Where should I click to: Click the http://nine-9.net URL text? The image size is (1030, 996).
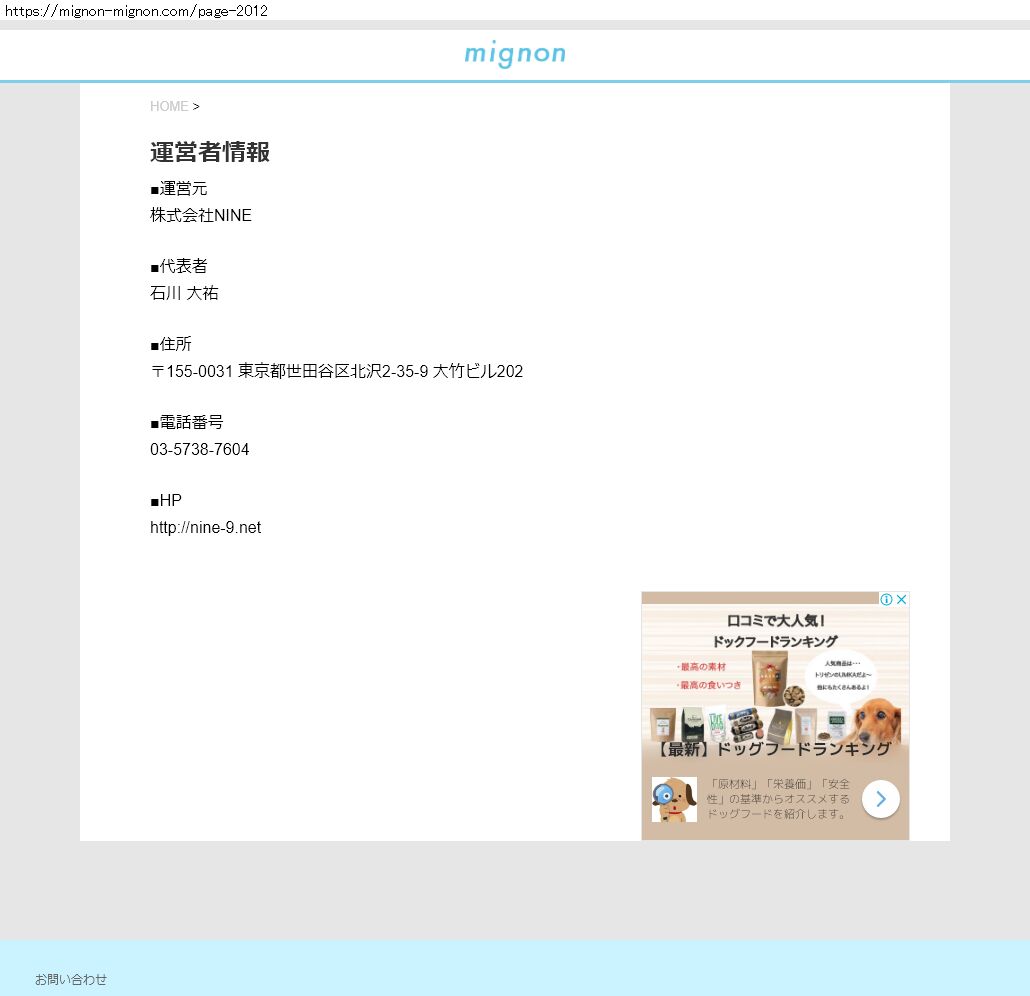coord(205,527)
